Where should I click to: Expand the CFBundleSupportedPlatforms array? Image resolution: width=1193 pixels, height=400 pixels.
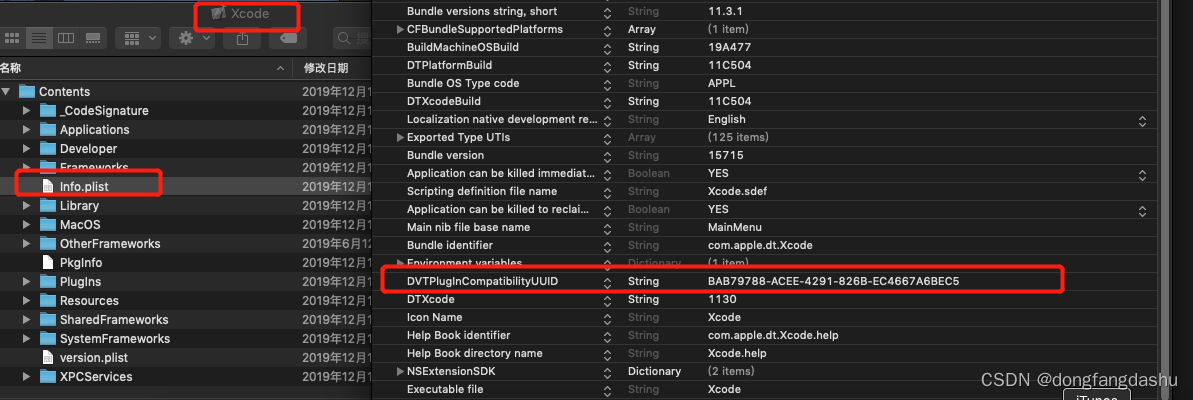[x=401, y=29]
